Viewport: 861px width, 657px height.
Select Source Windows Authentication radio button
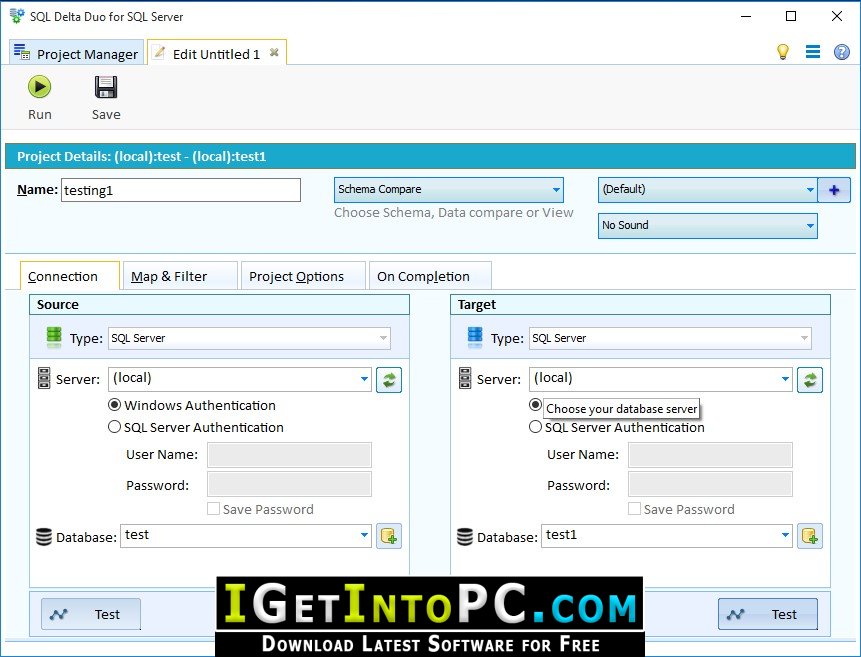[114, 405]
